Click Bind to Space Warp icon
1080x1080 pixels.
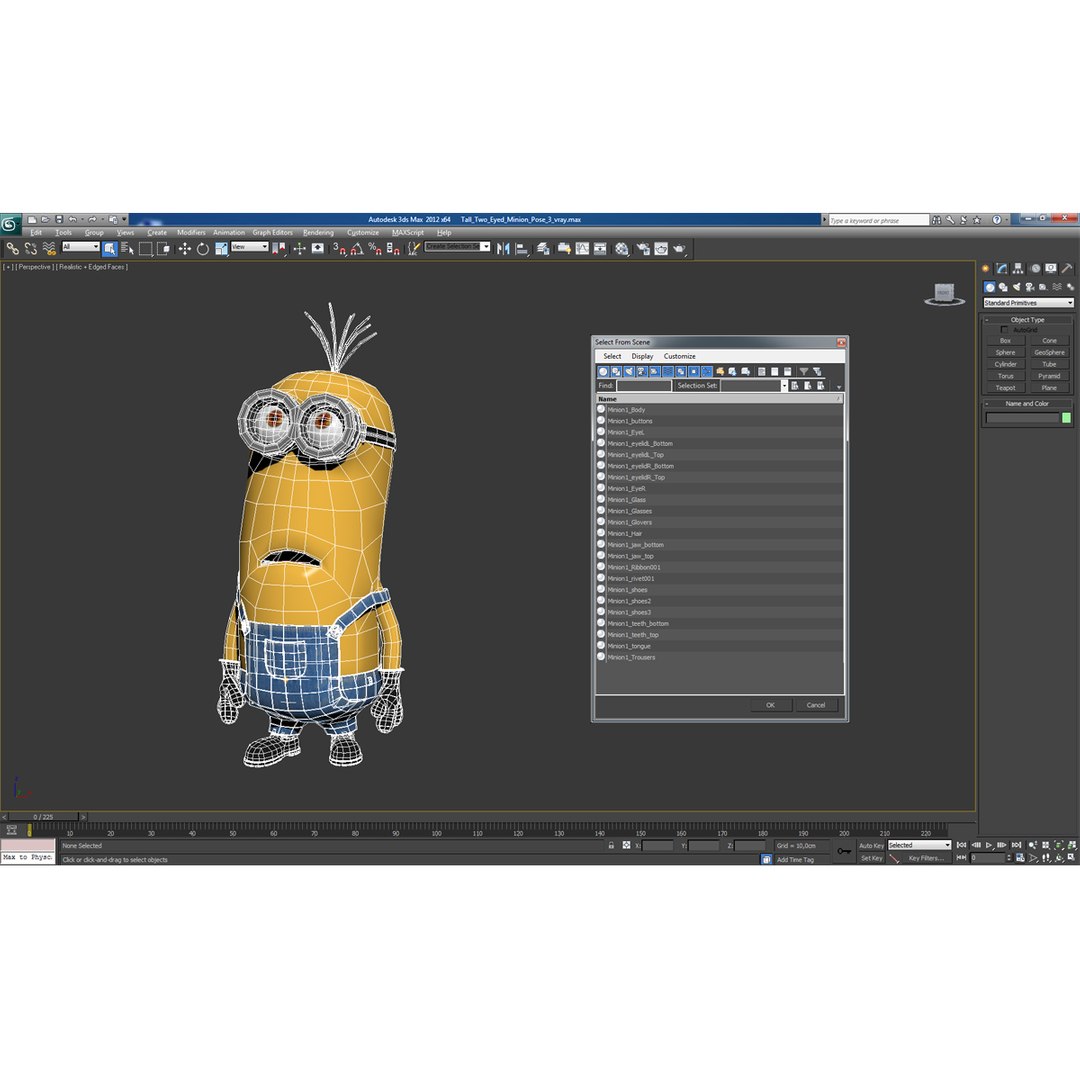(49, 249)
